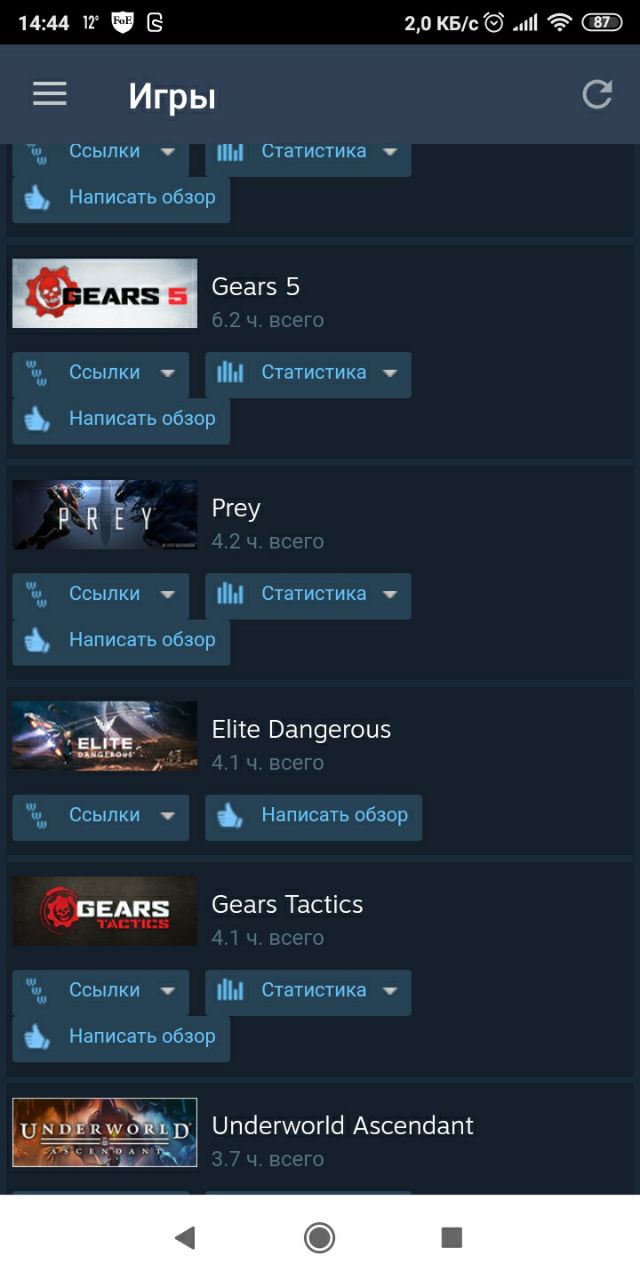Image resolution: width=640 pixels, height=1280 pixels.
Task: Click Написать обзор for Gears Tactics
Action: coord(121,1038)
